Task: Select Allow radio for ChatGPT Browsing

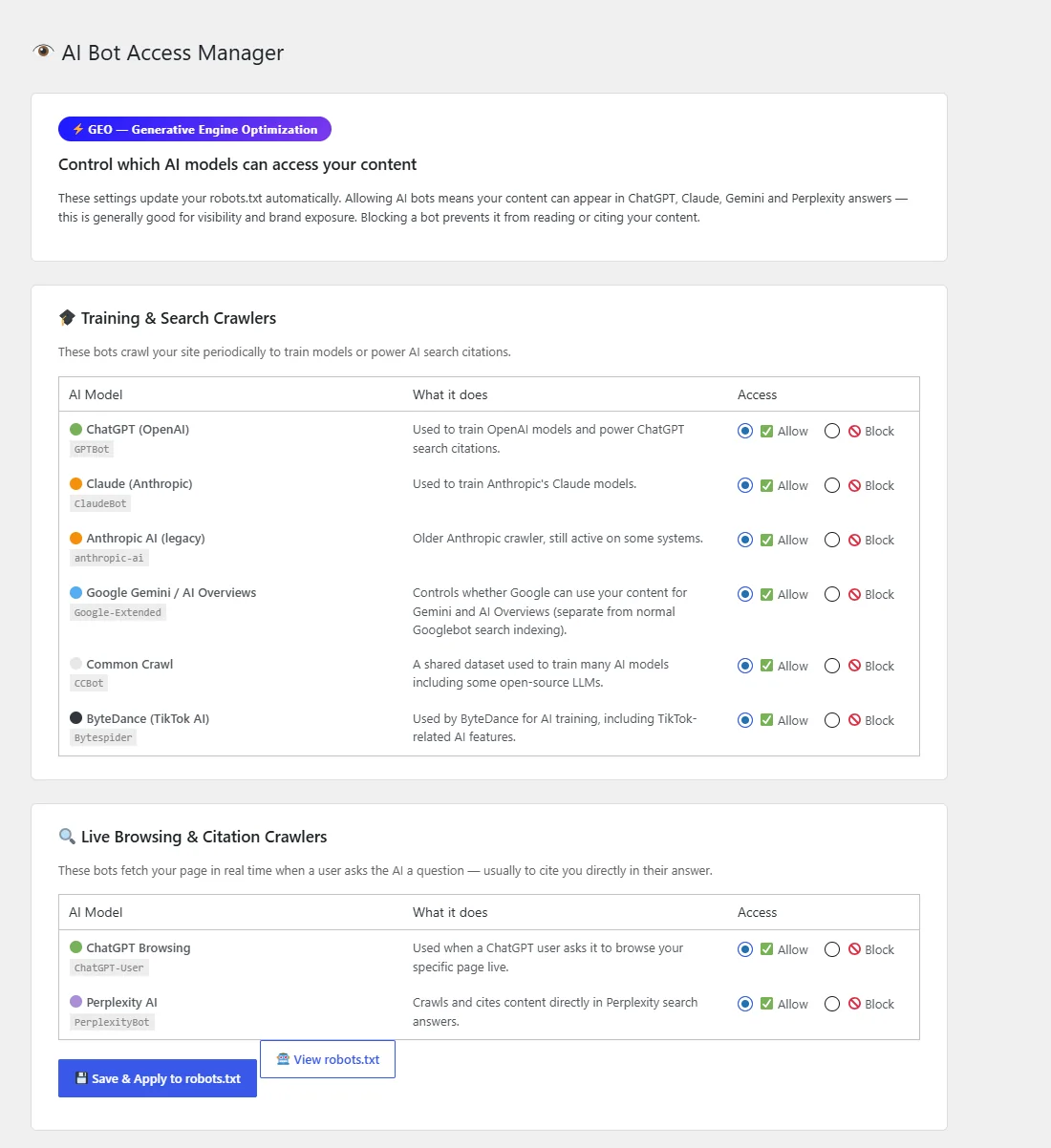Action: (x=745, y=949)
